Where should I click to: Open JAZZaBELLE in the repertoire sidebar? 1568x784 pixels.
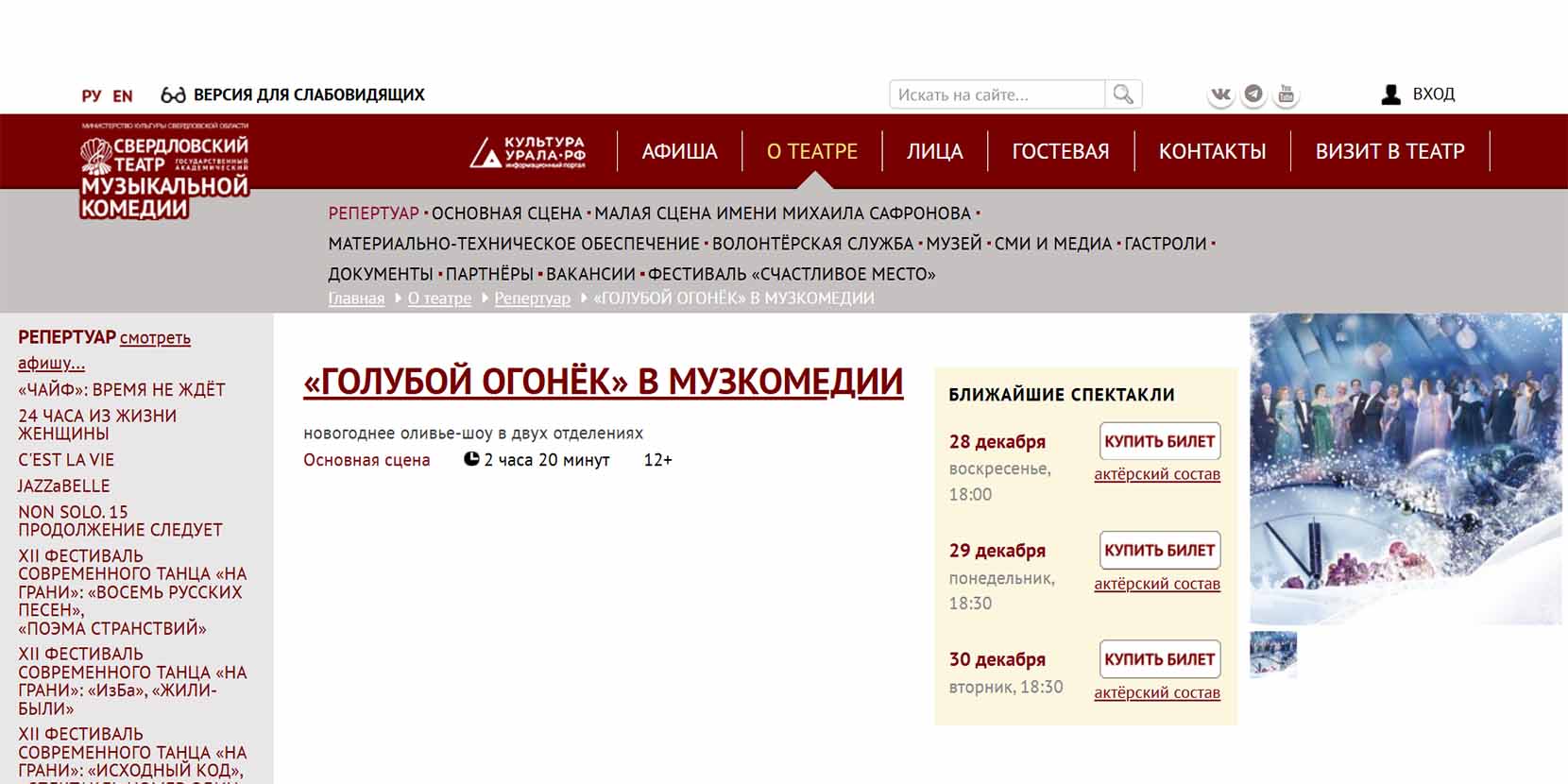click(64, 486)
